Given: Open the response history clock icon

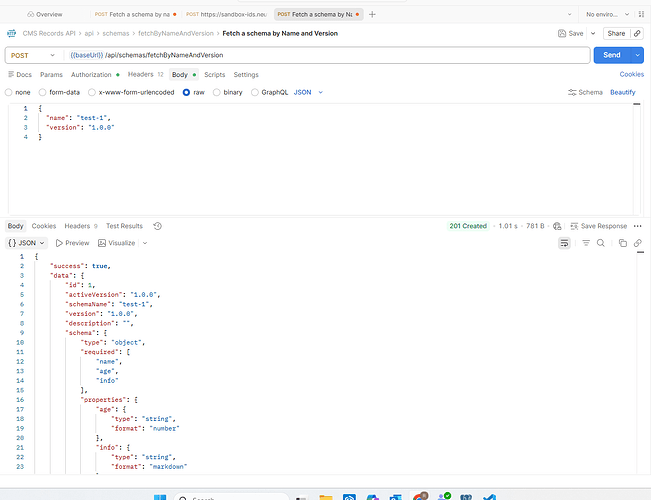Looking at the screenshot, I should coord(157,226).
